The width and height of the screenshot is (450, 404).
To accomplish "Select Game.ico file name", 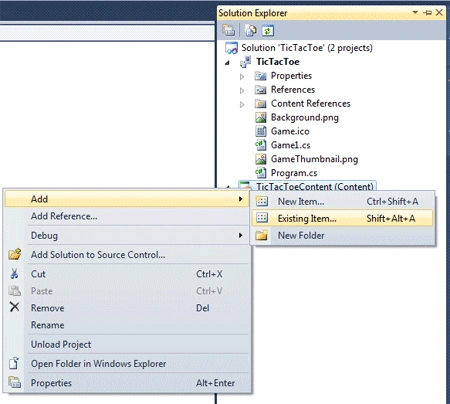I will pos(290,131).
